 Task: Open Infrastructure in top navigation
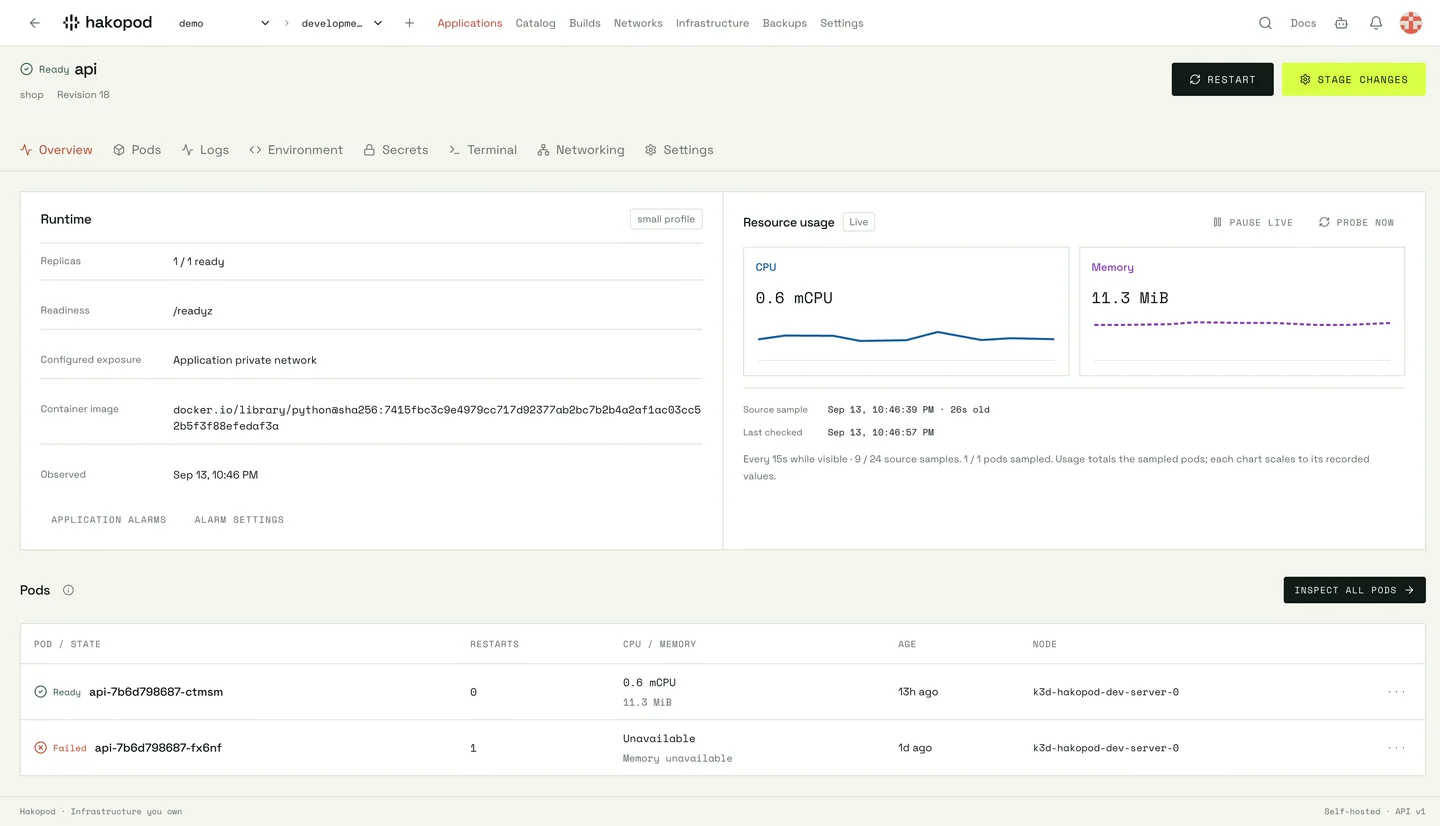tap(712, 23)
